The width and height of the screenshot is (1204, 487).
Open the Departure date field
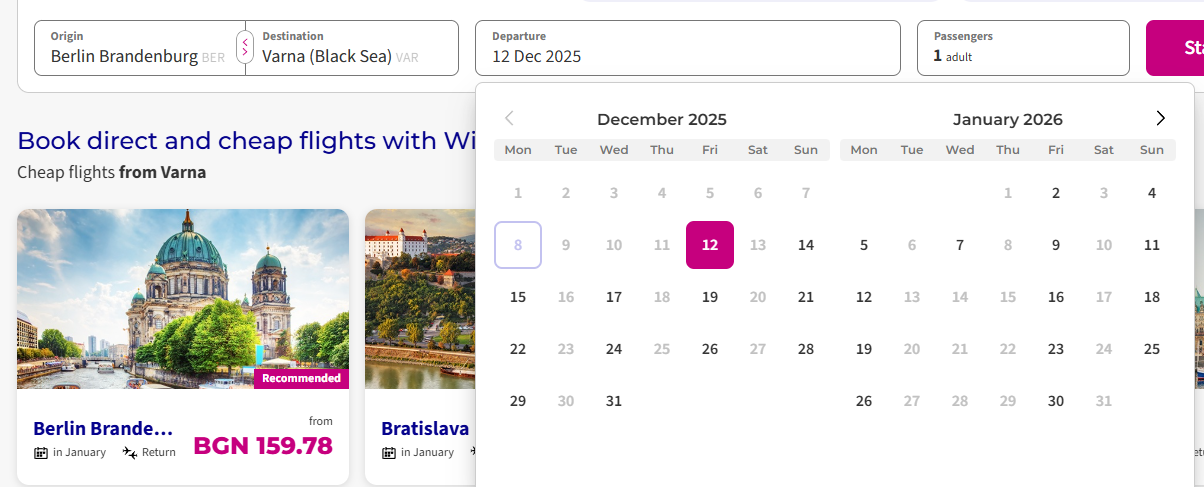[688, 48]
